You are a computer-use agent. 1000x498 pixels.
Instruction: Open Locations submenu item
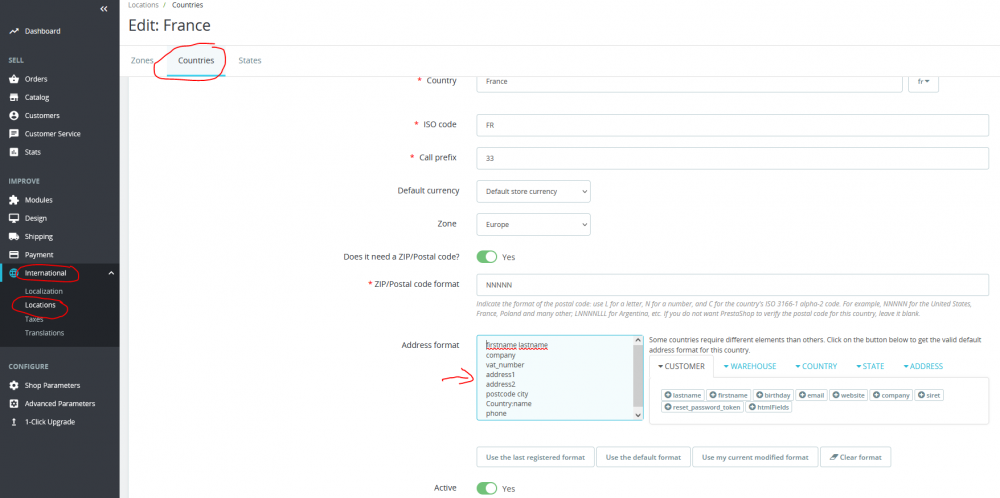40,305
